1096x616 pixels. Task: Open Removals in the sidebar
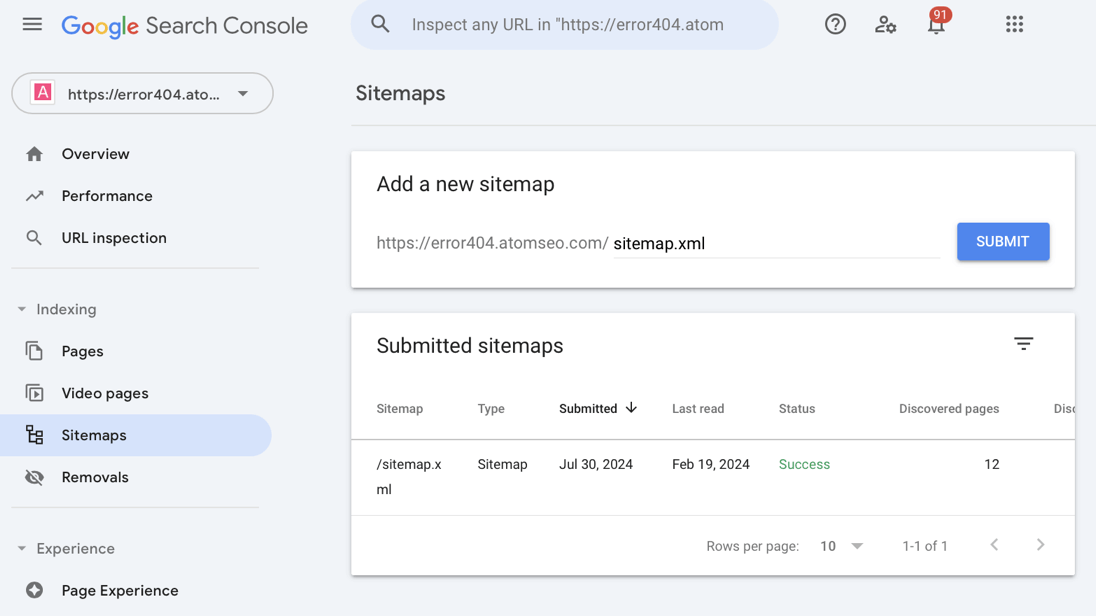click(95, 477)
